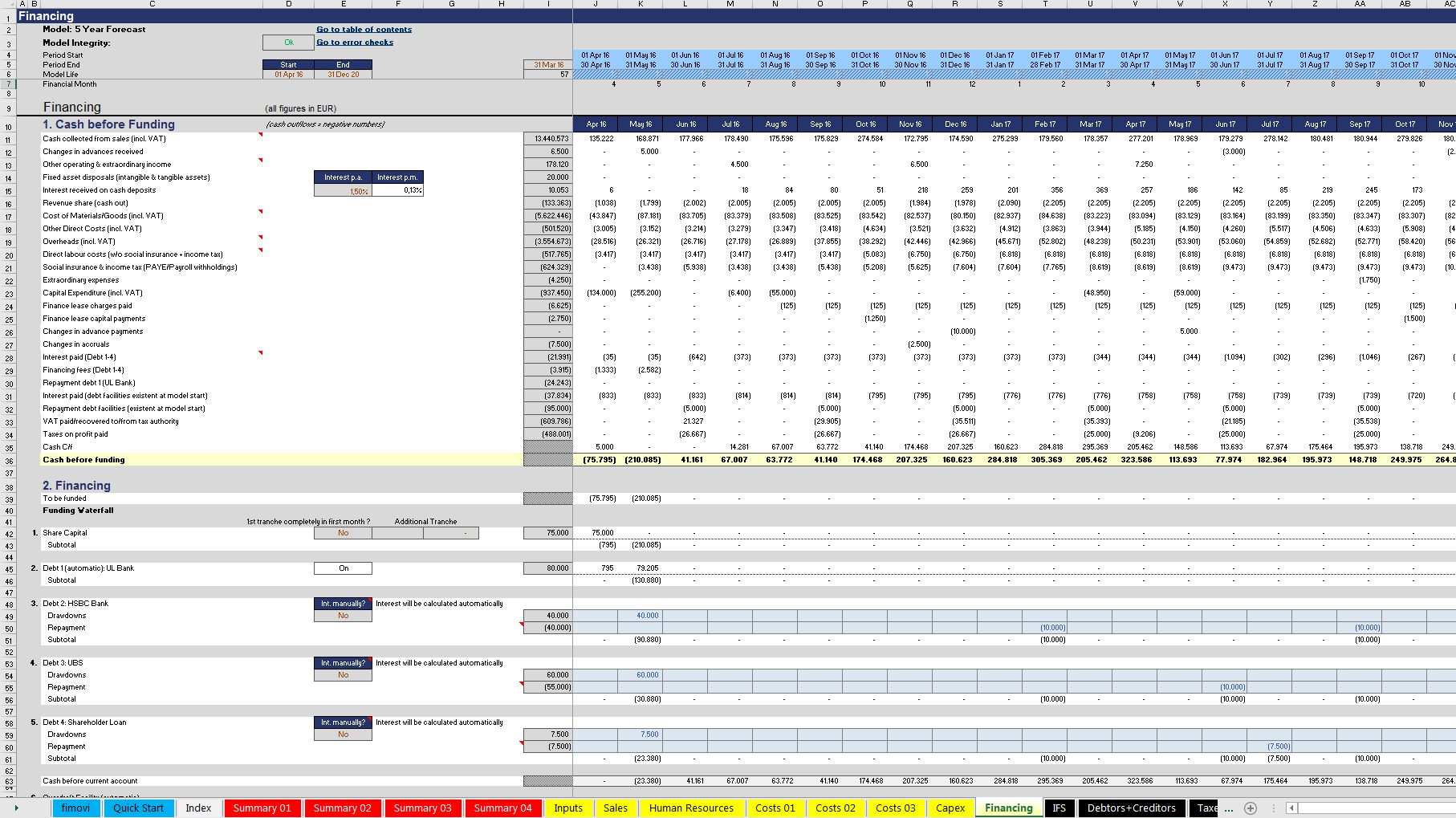Viewport: 1456px width, 818px height.
Task: Click horizontal scrollbar left arrow
Action: click(1291, 808)
